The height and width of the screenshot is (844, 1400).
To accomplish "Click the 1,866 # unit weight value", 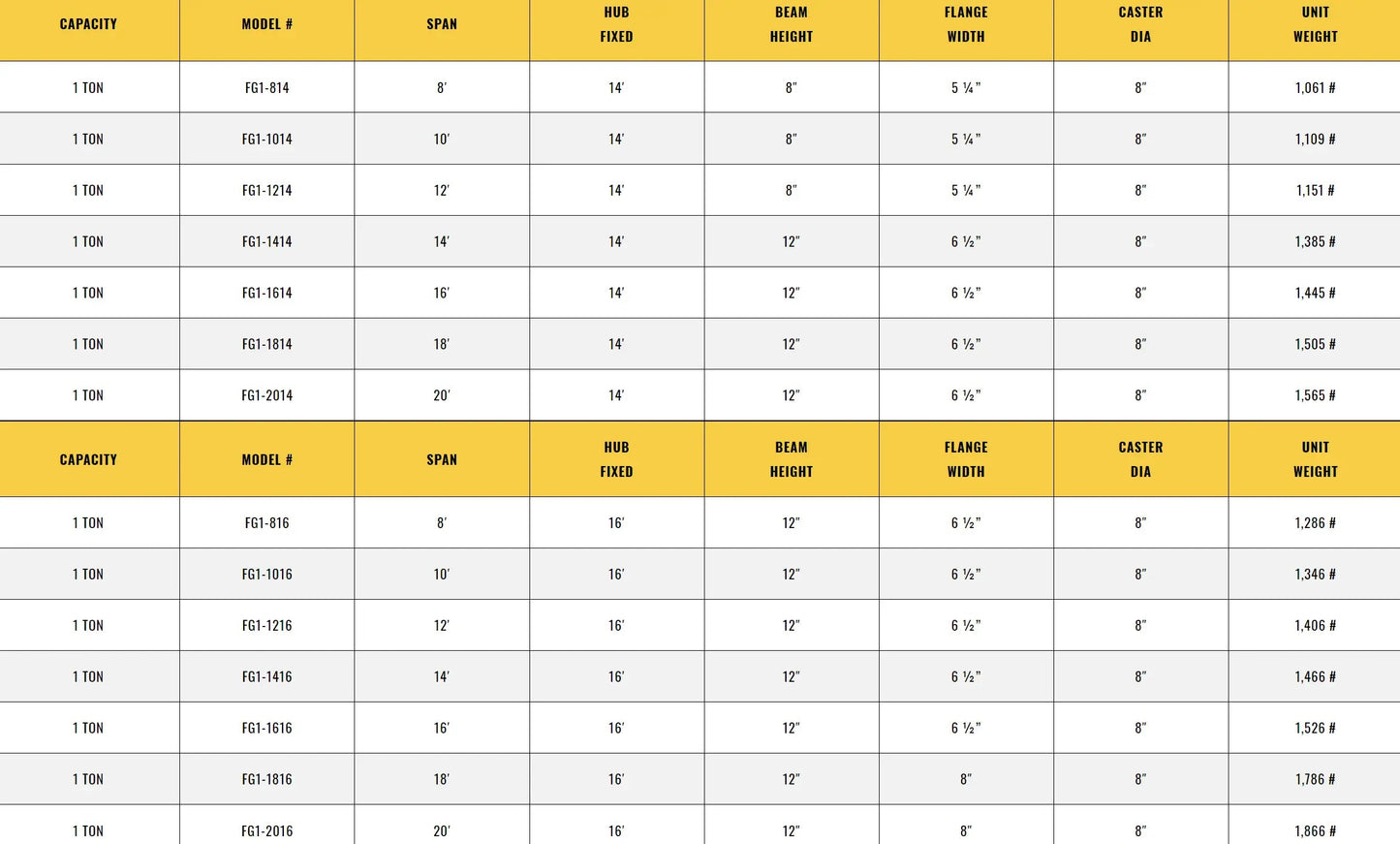I will [x=1315, y=831].
